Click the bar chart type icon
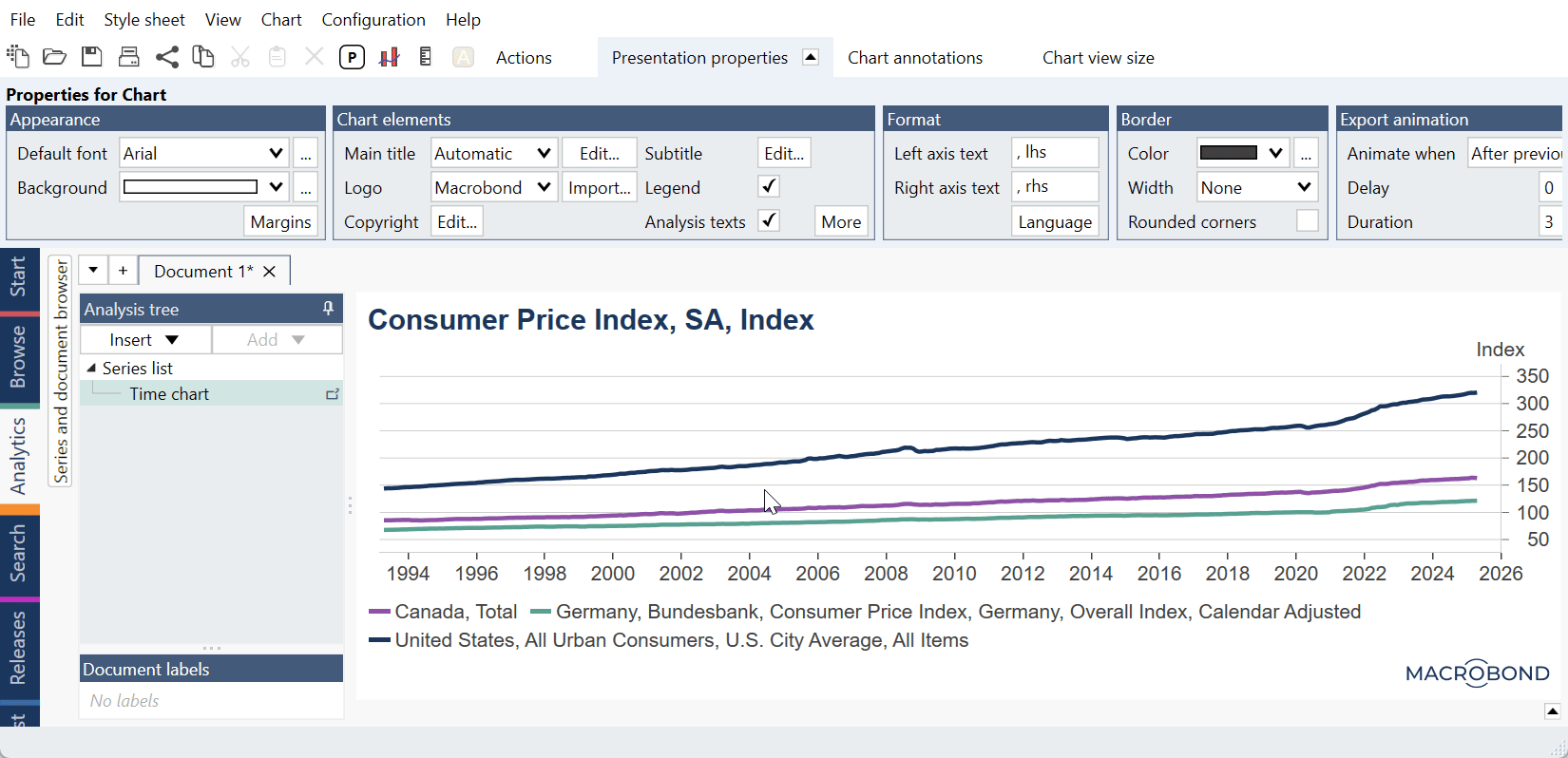Viewport: 1568px width, 758px height. click(390, 57)
